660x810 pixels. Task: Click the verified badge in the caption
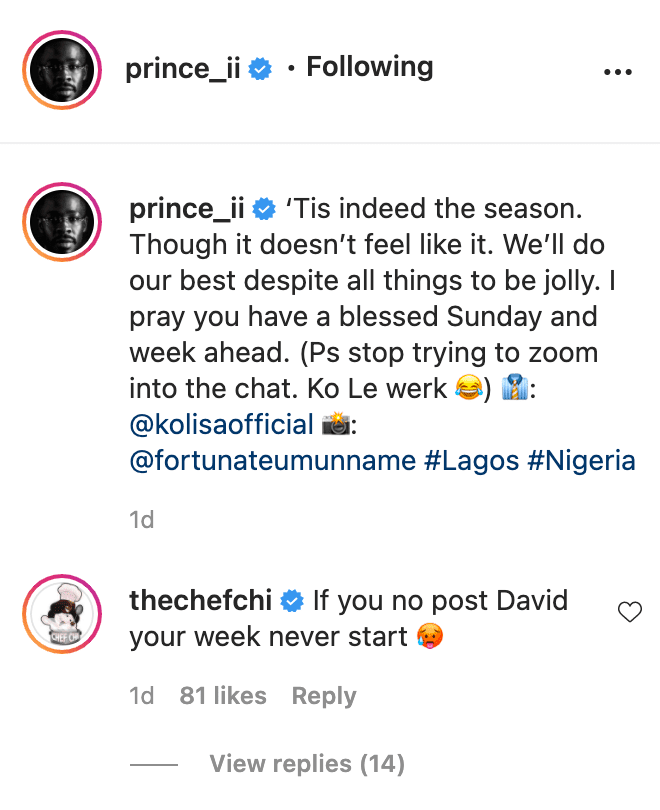[265, 210]
